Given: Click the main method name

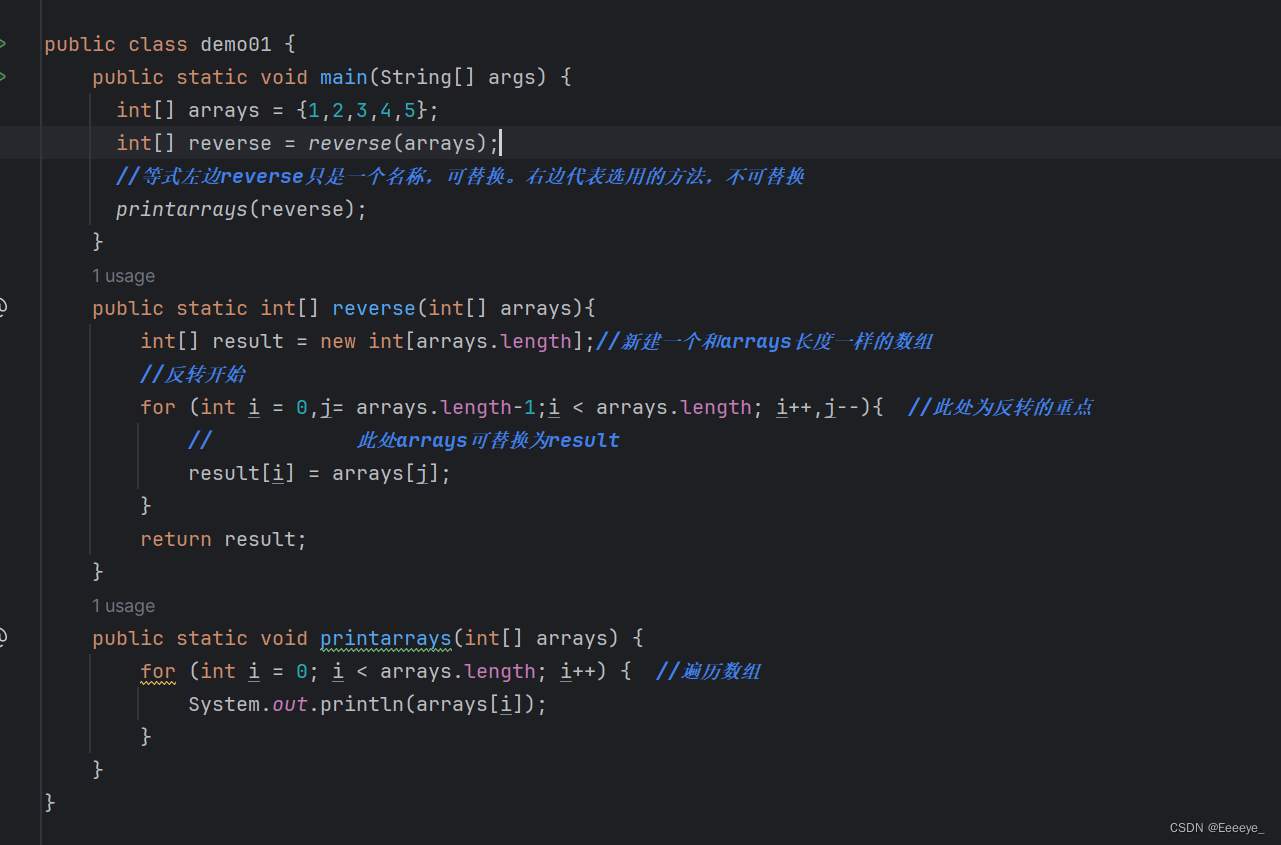Looking at the screenshot, I should 343,77.
